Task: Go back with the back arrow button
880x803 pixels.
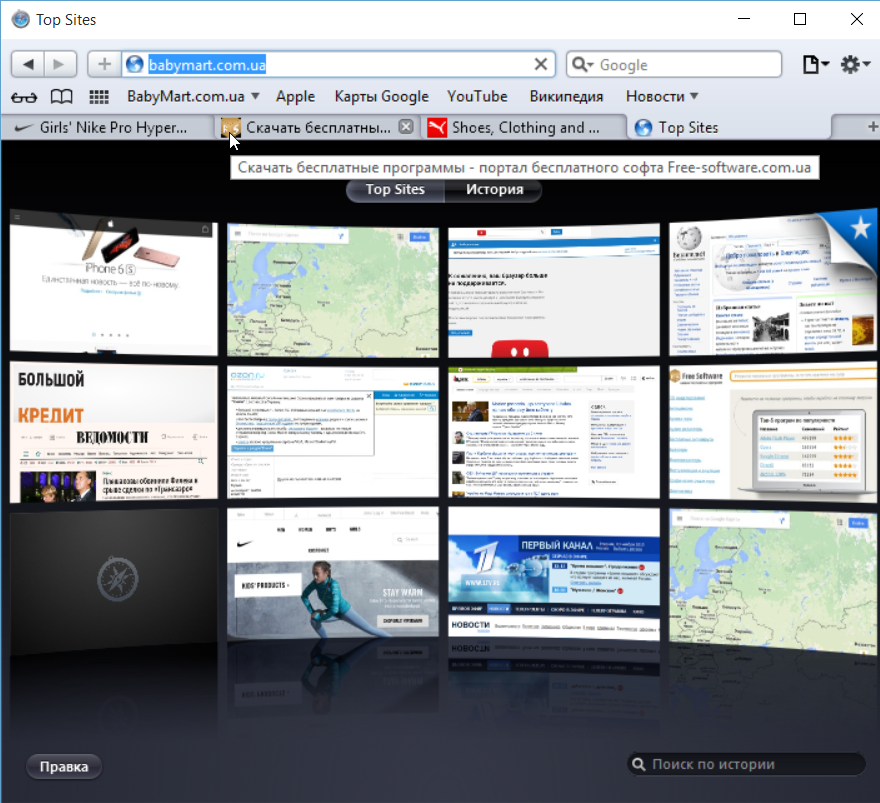Action: [28, 65]
